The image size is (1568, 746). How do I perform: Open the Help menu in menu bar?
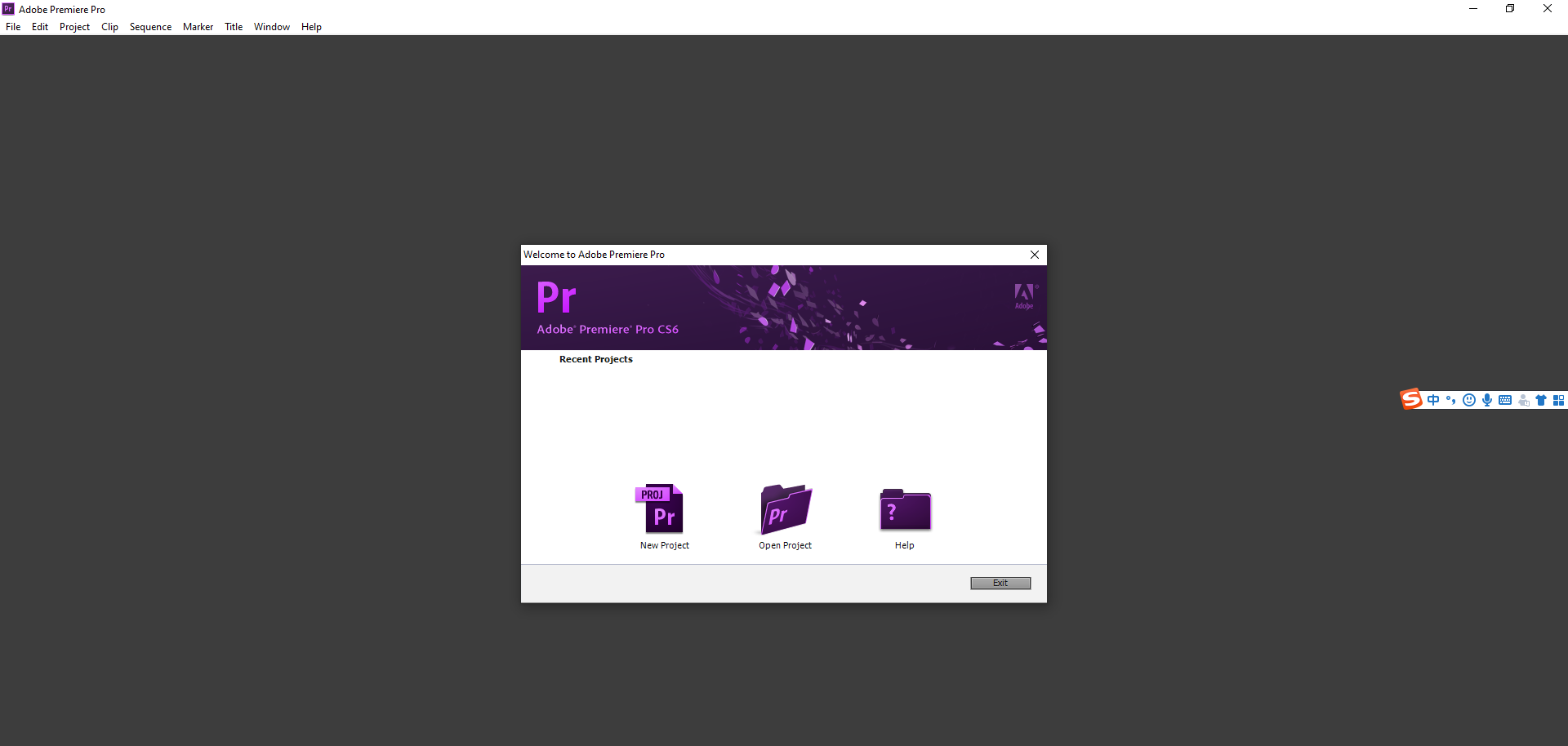pos(311,27)
